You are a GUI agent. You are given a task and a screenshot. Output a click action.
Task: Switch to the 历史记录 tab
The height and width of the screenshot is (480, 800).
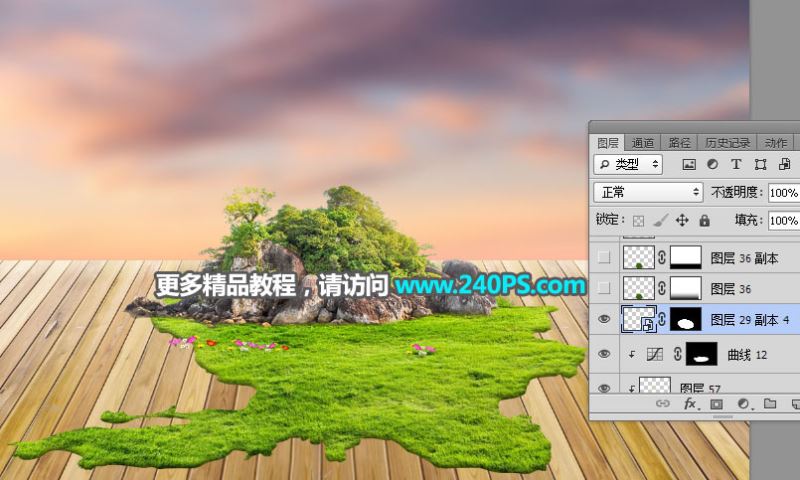point(728,143)
